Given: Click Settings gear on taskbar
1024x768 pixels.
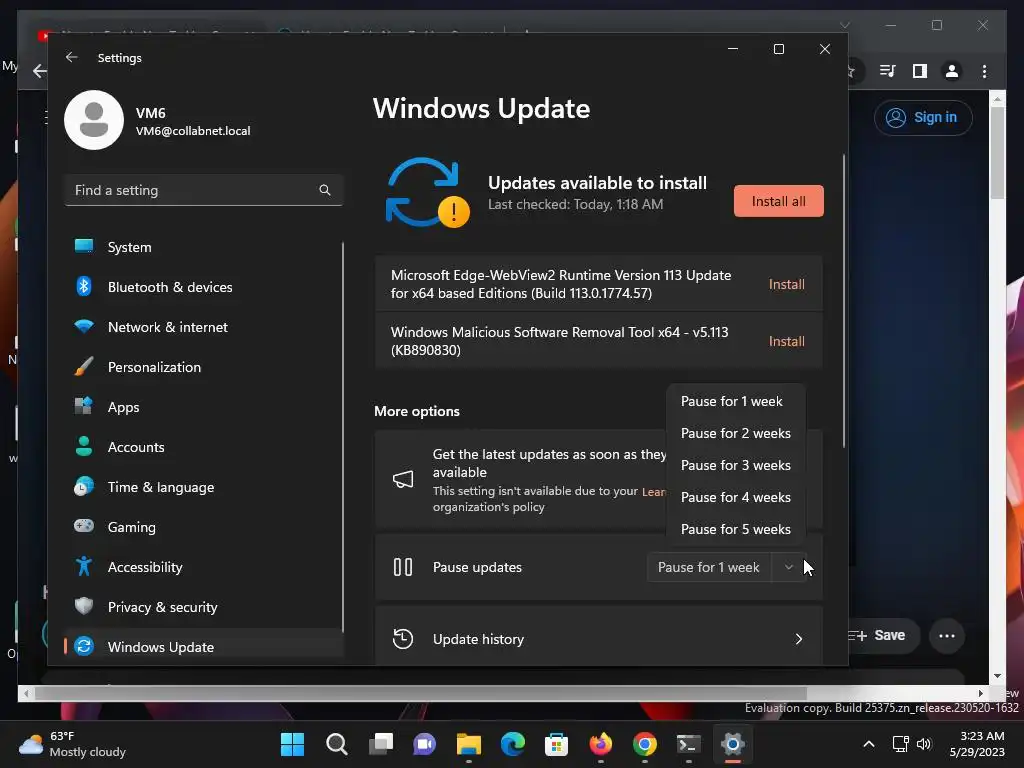Looking at the screenshot, I should click(733, 744).
